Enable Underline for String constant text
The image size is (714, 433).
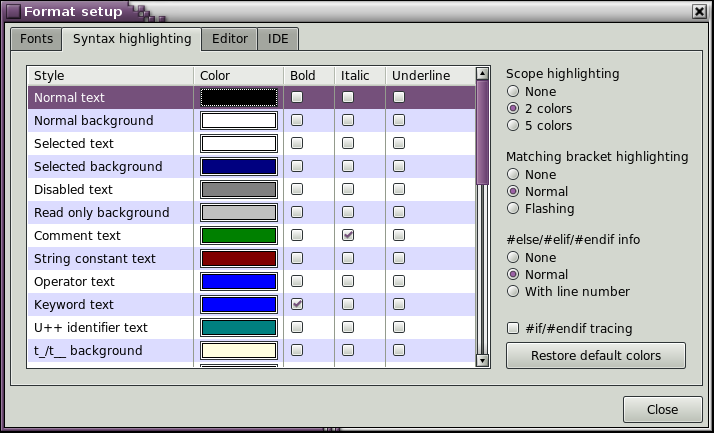(399, 259)
